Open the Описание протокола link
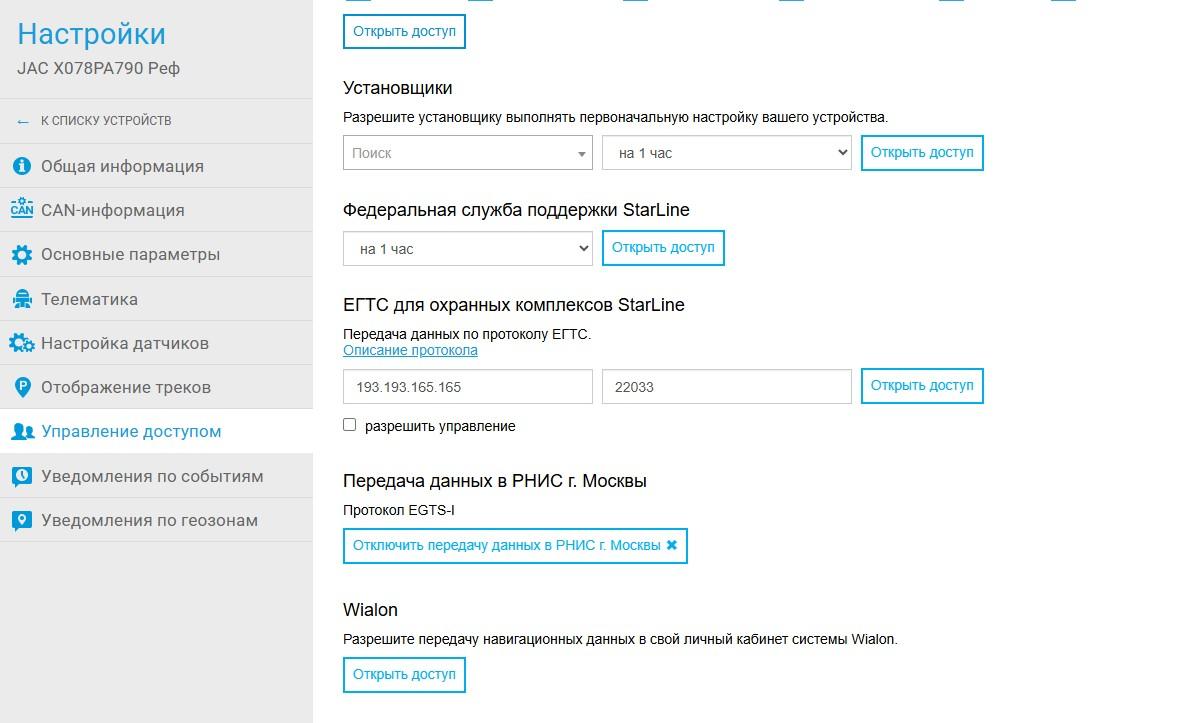 (410, 351)
